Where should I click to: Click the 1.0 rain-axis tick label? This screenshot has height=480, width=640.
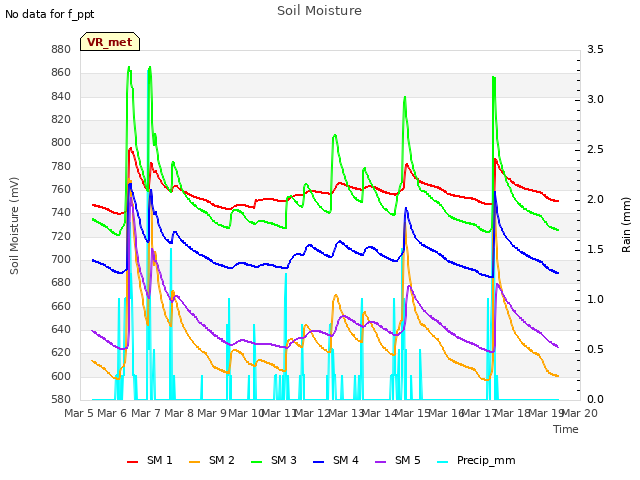click(595, 300)
